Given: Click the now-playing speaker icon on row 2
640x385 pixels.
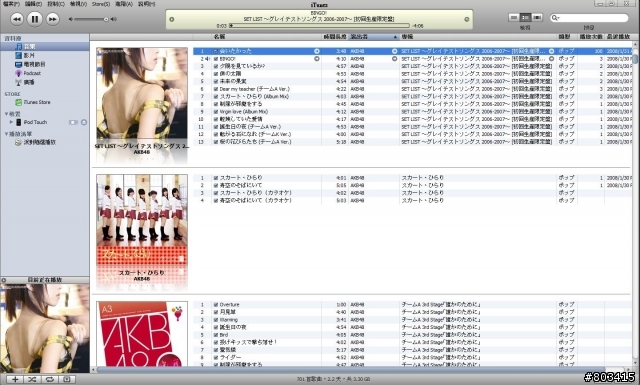Looking at the screenshot, I should click(207, 59).
